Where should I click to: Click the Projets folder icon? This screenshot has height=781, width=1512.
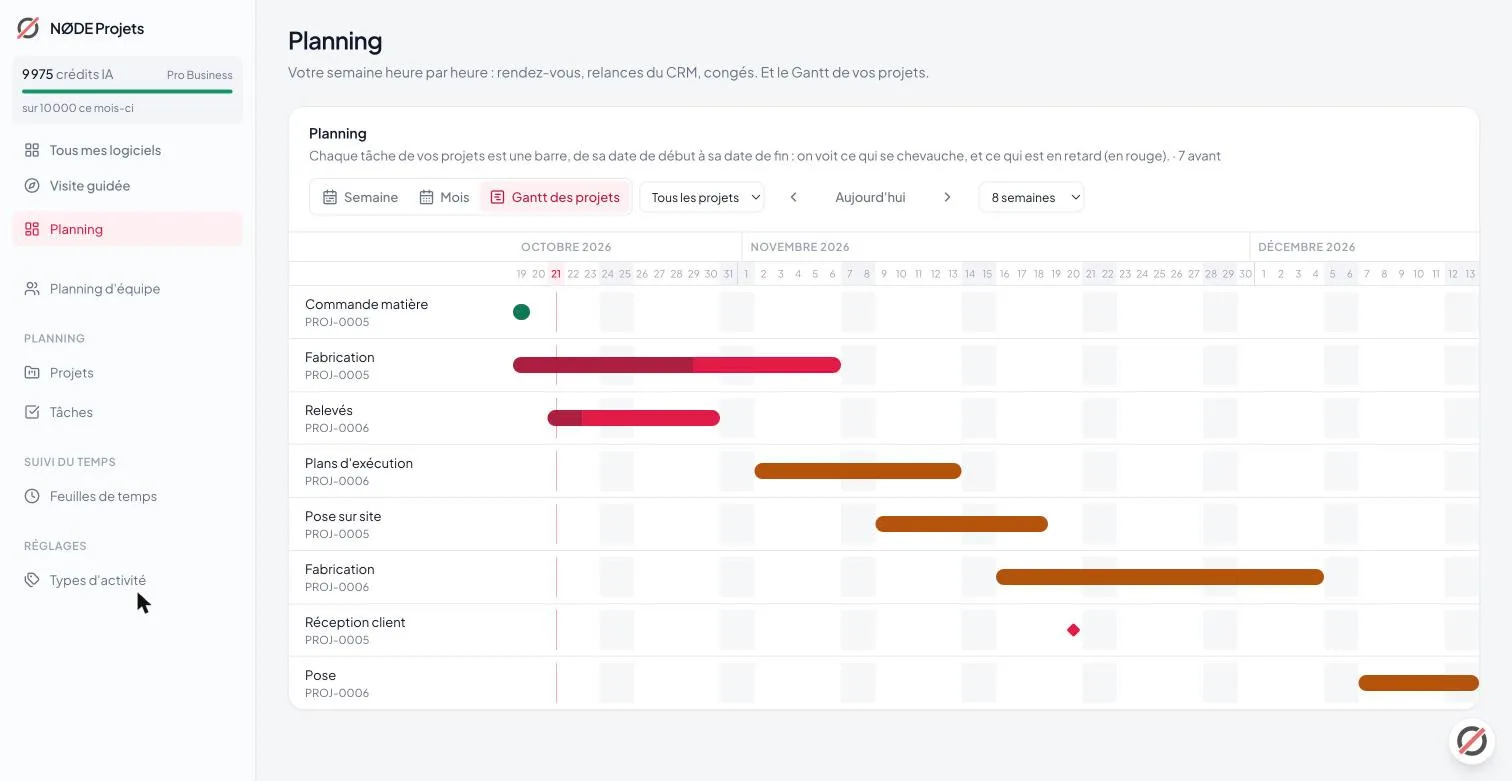[32, 373]
